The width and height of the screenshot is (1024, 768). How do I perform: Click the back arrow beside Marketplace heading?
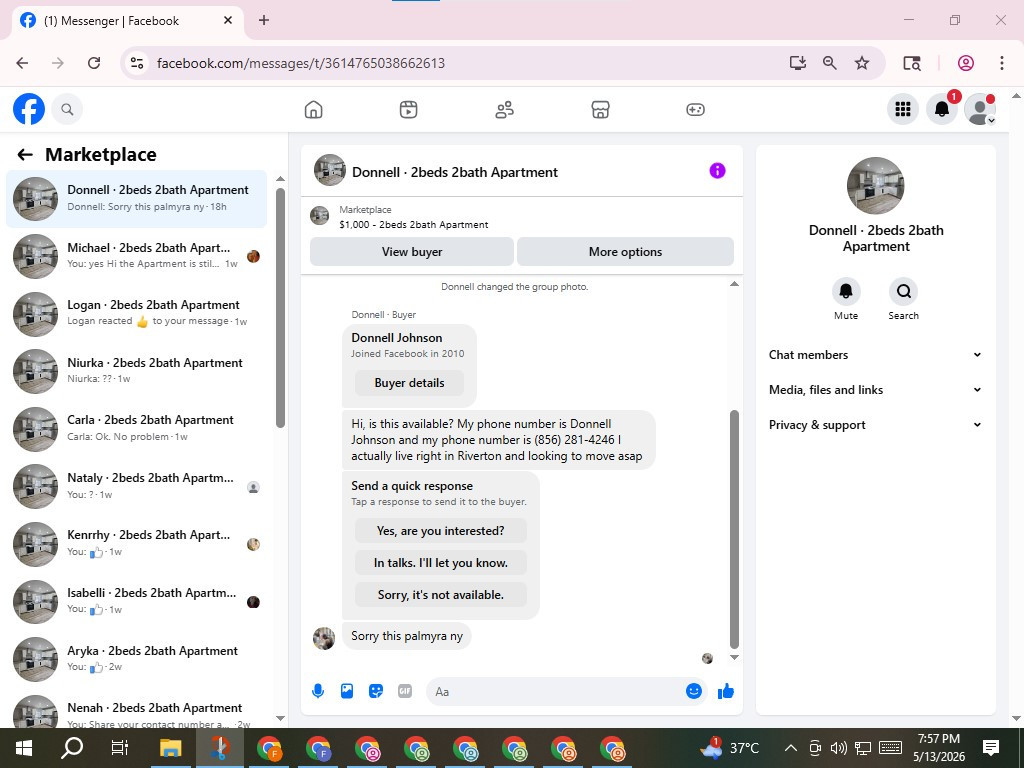click(25, 155)
